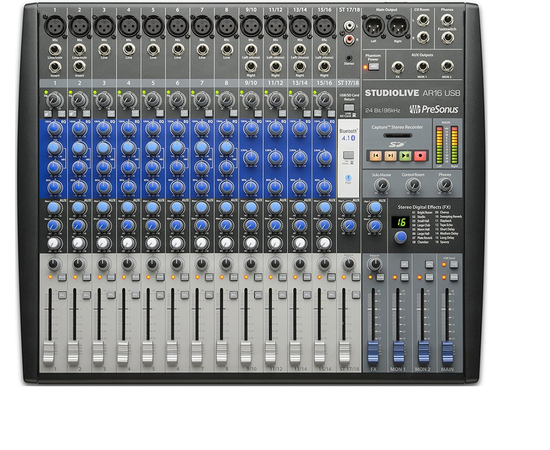
Task: Click the channel 3 solo button above fader
Action: (x=112, y=295)
